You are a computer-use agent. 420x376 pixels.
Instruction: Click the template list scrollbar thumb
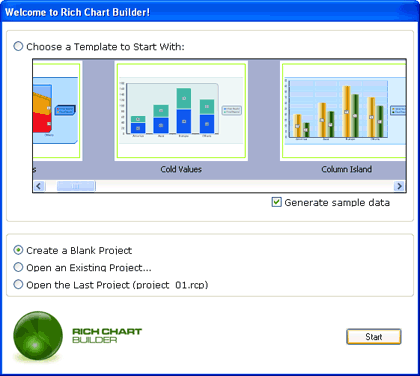click(76, 186)
